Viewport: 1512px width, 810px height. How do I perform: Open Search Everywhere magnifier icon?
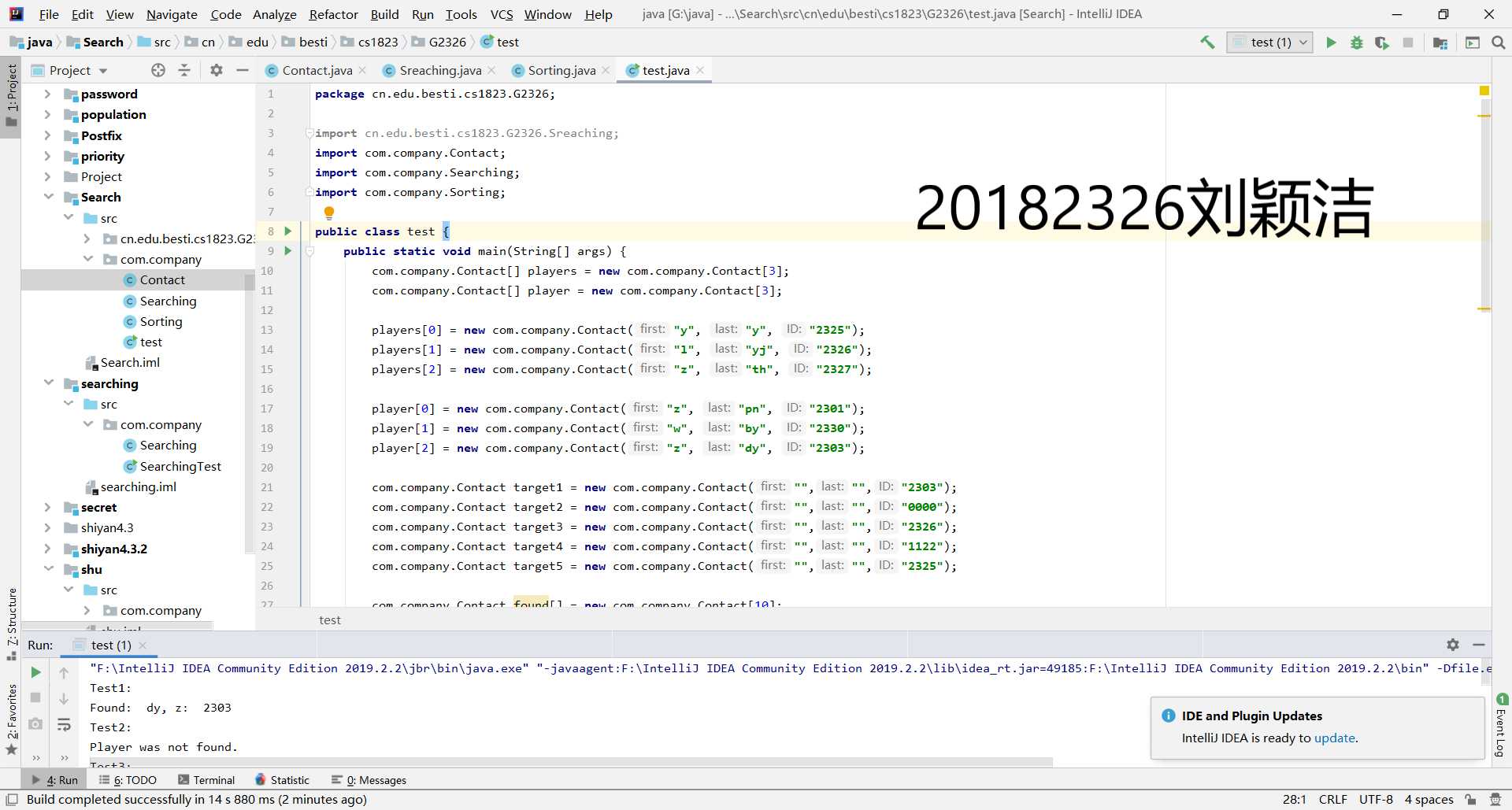tap(1498, 43)
